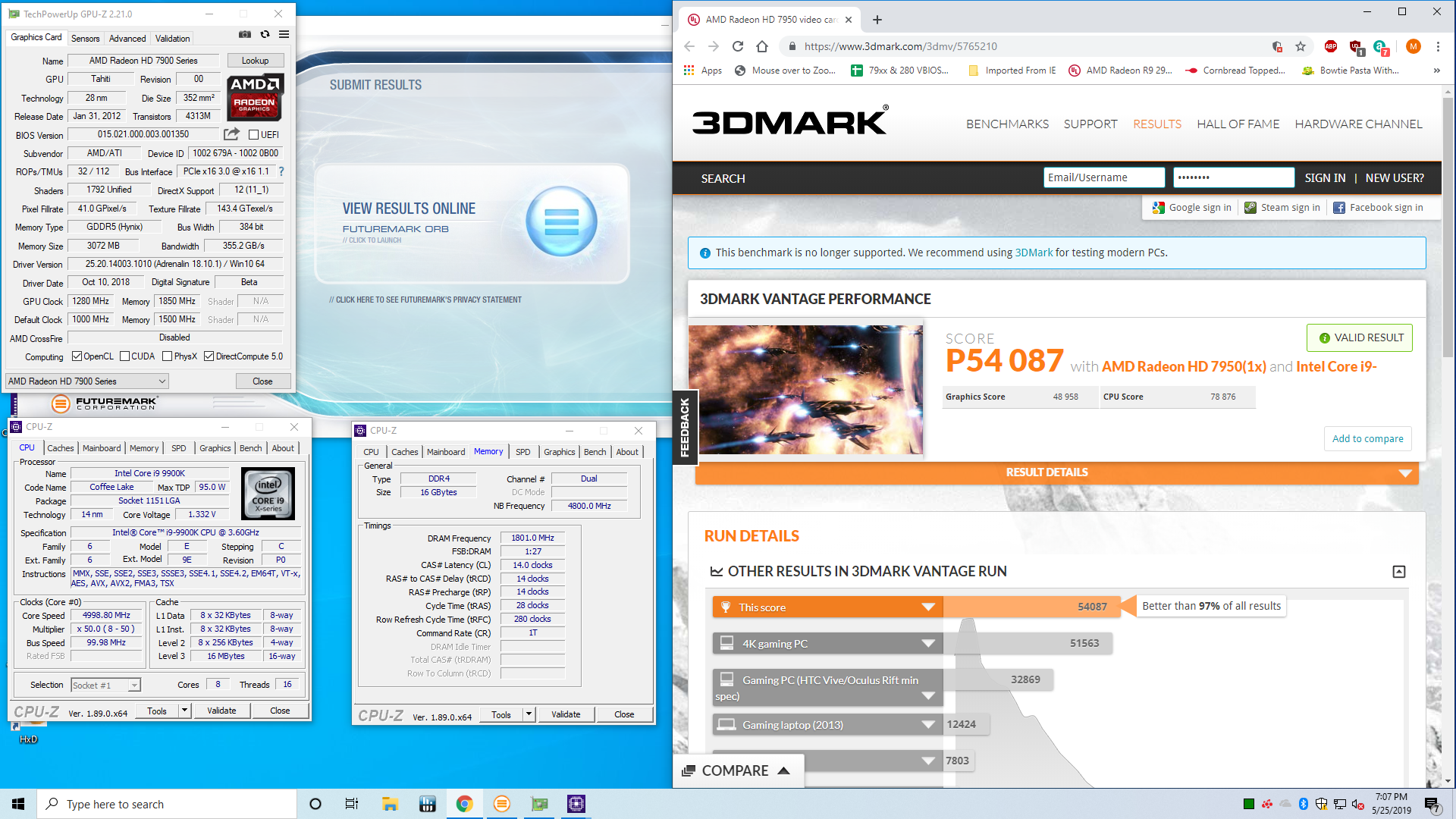Screen dimensions: 1456x819
Task: Bookmark this page with the star icon
Action: point(1301,46)
